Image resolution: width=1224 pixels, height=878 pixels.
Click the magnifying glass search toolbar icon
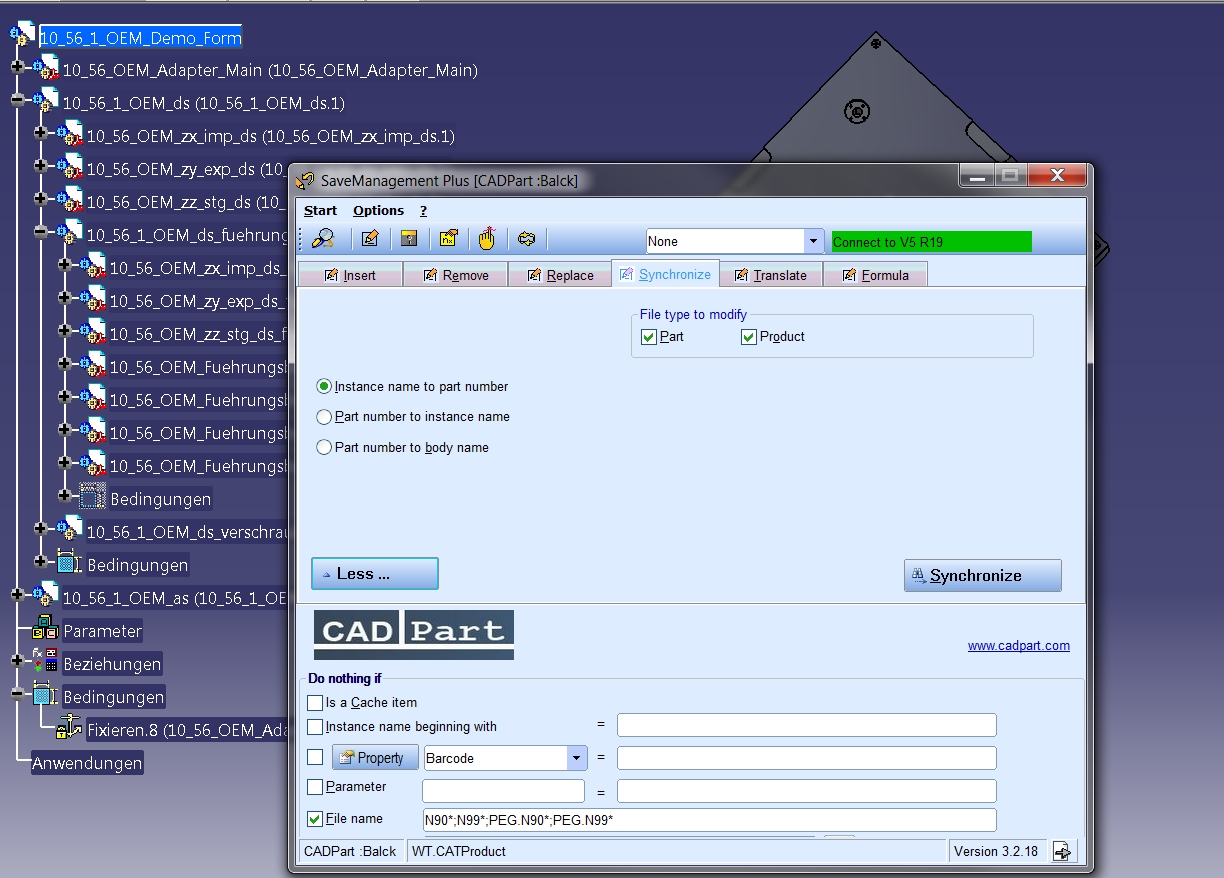323,239
